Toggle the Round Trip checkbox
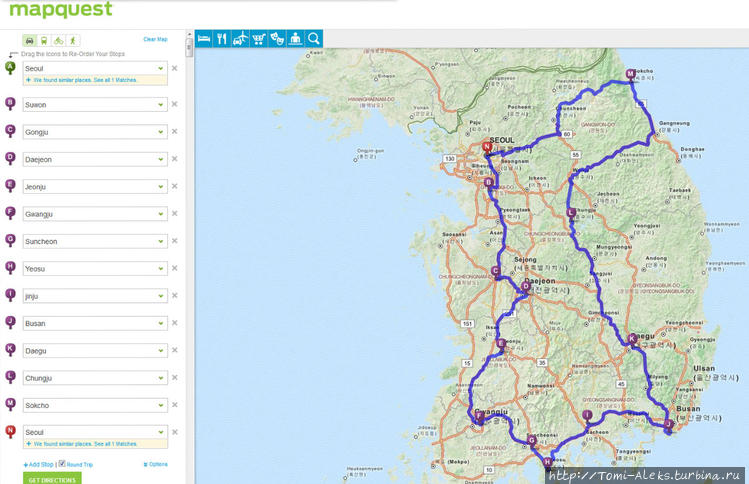The width and height of the screenshot is (749, 484). tap(62, 464)
